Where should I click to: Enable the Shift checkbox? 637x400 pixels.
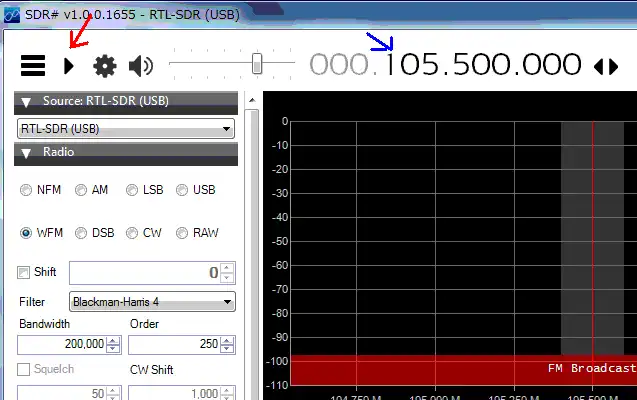[x=24, y=272]
